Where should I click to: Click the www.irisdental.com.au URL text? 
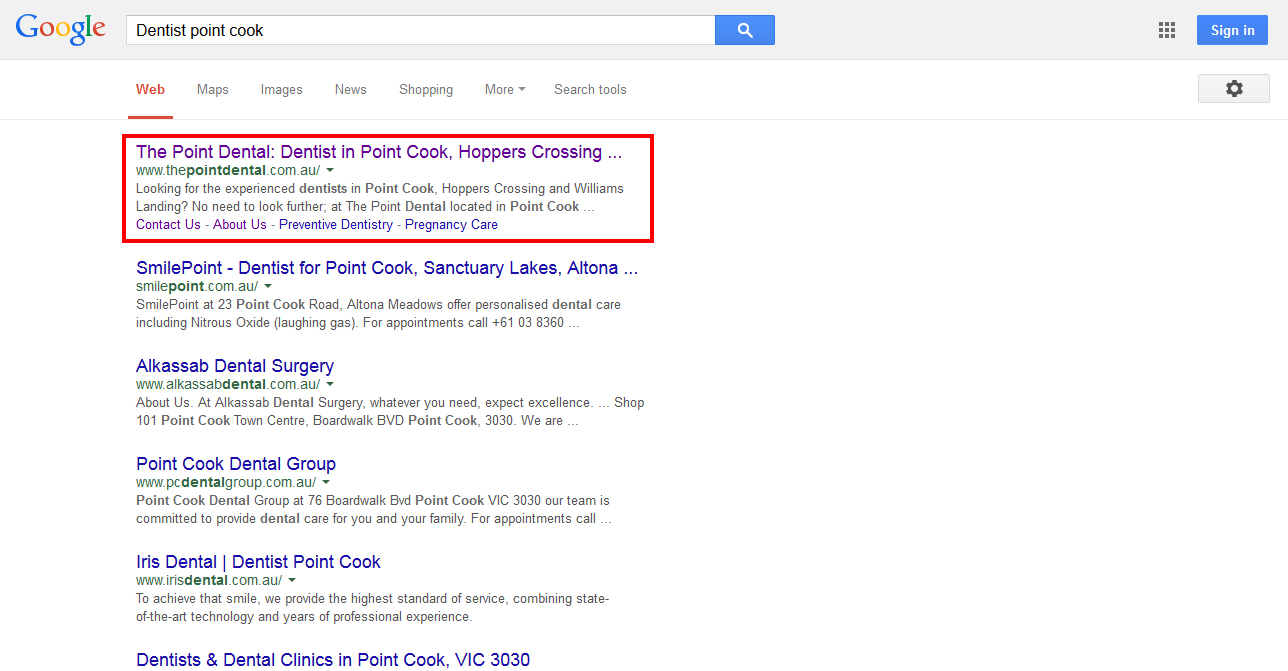tap(209, 580)
